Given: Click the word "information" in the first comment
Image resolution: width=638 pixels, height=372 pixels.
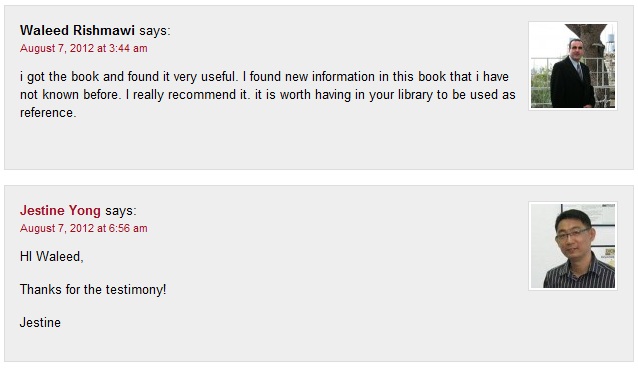Looking at the screenshot, I should pyautogui.click(x=343, y=77).
